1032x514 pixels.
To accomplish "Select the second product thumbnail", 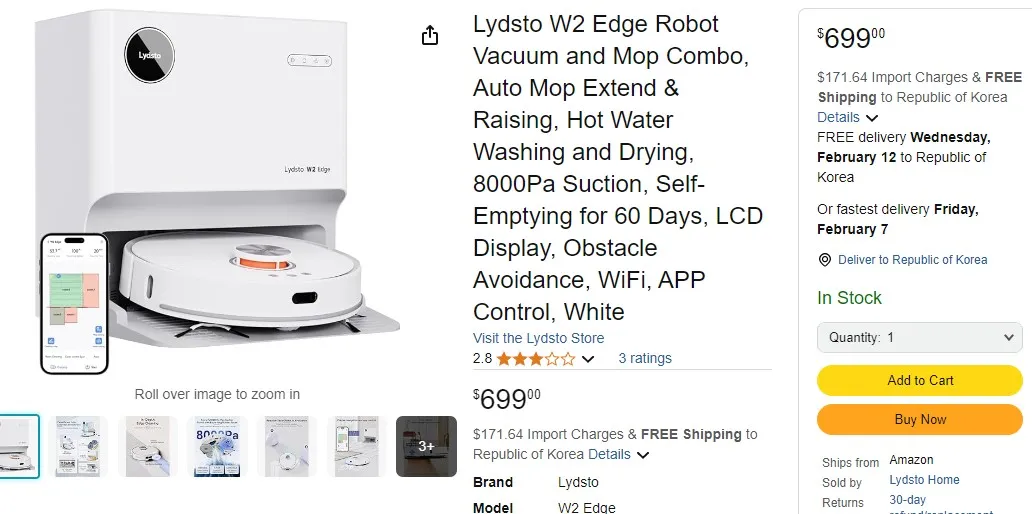I will click(x=79, y=446).
